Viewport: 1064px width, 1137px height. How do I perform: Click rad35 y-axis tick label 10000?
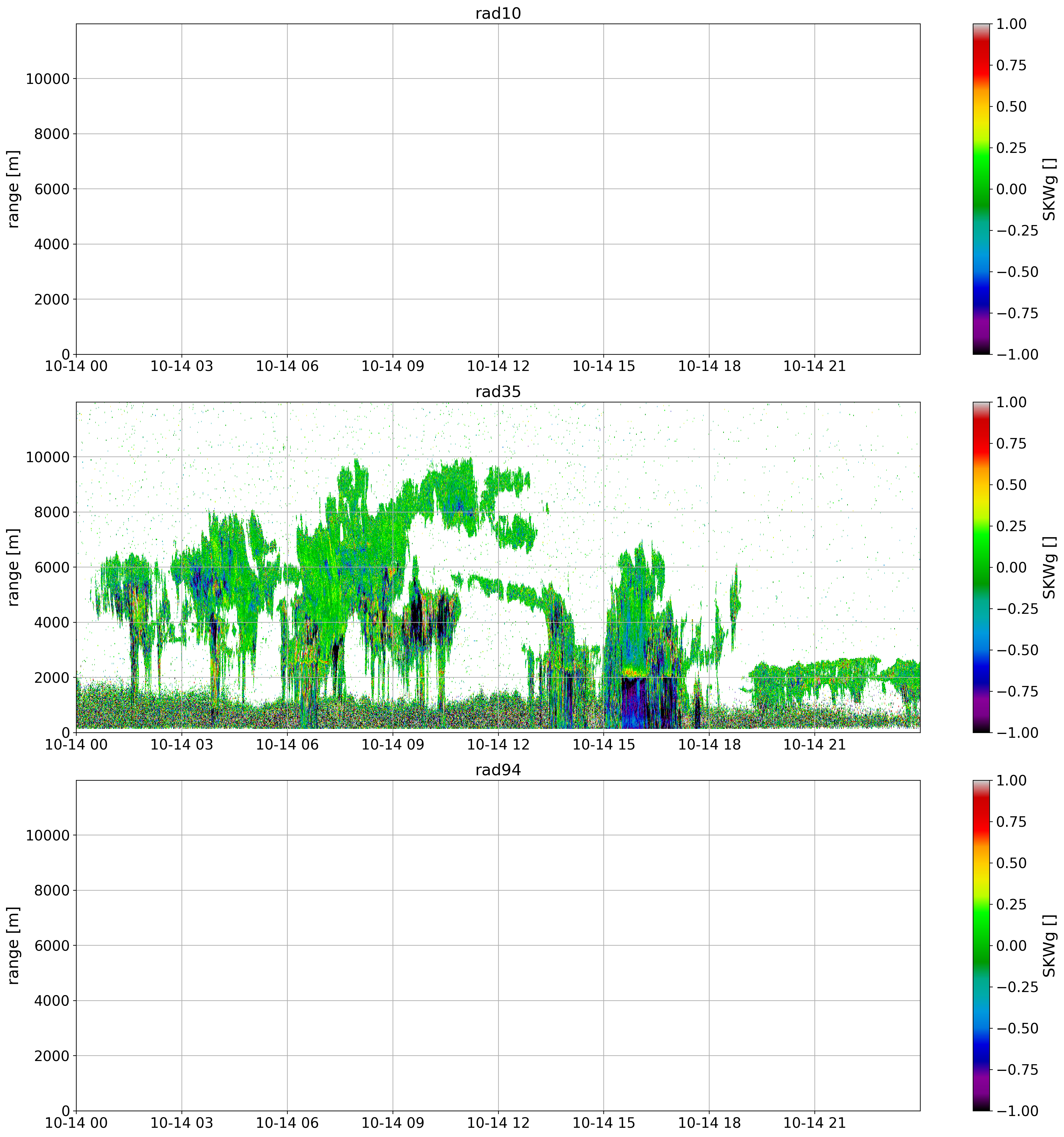pyautogui.click(x=47, y=457)
